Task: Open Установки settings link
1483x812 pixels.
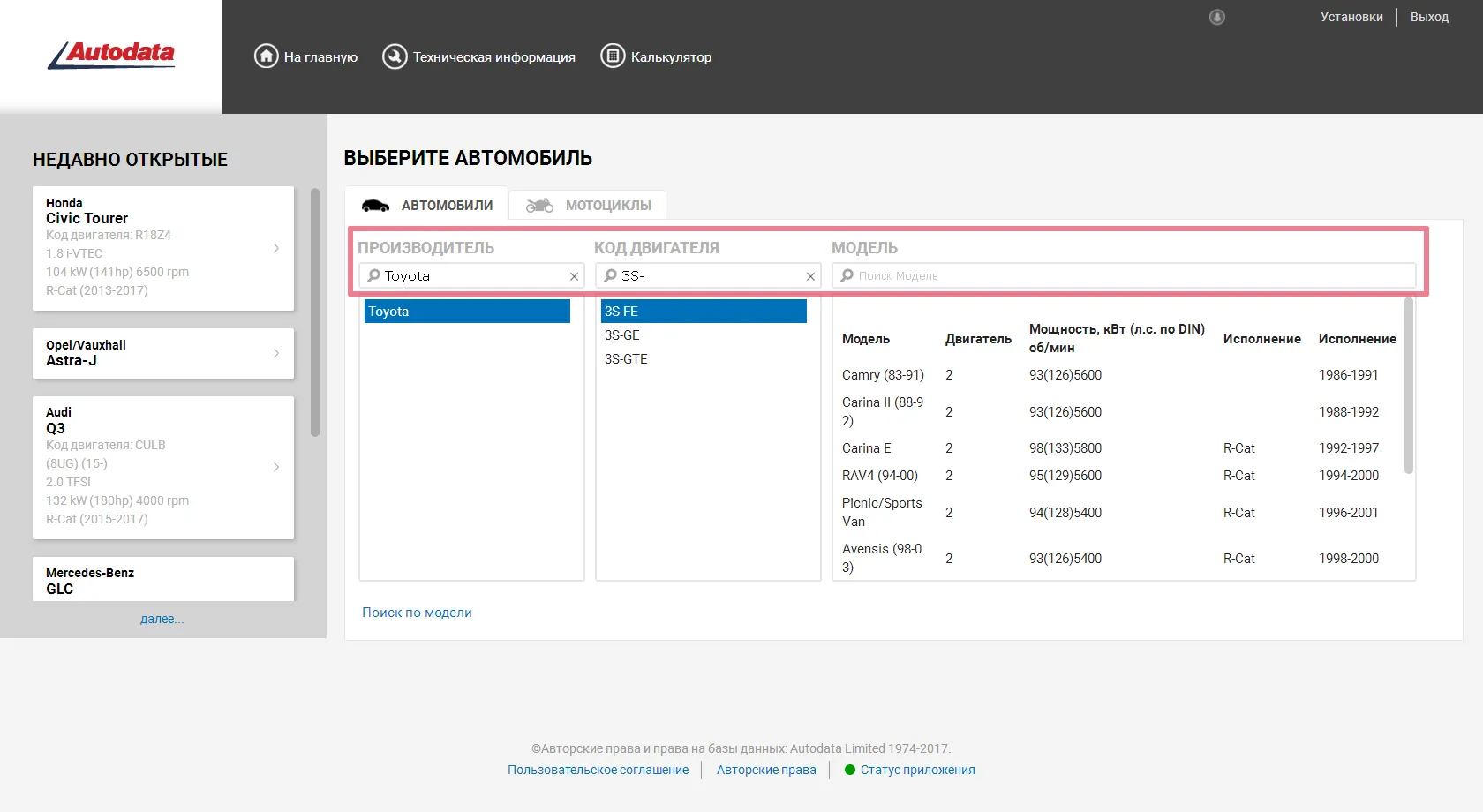Action: [1351, 17]
